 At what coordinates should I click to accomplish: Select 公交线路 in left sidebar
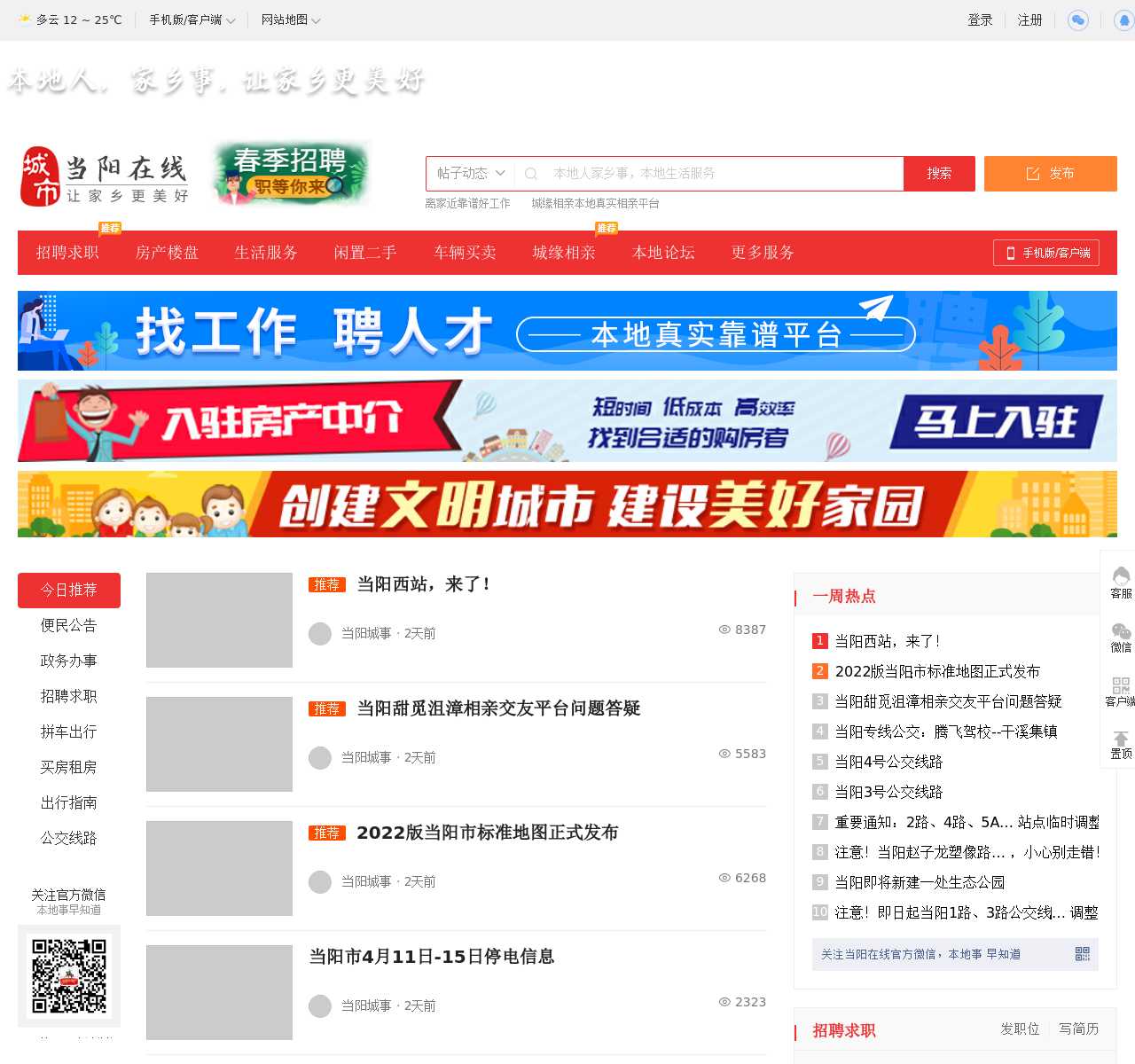tap(68, 839)
